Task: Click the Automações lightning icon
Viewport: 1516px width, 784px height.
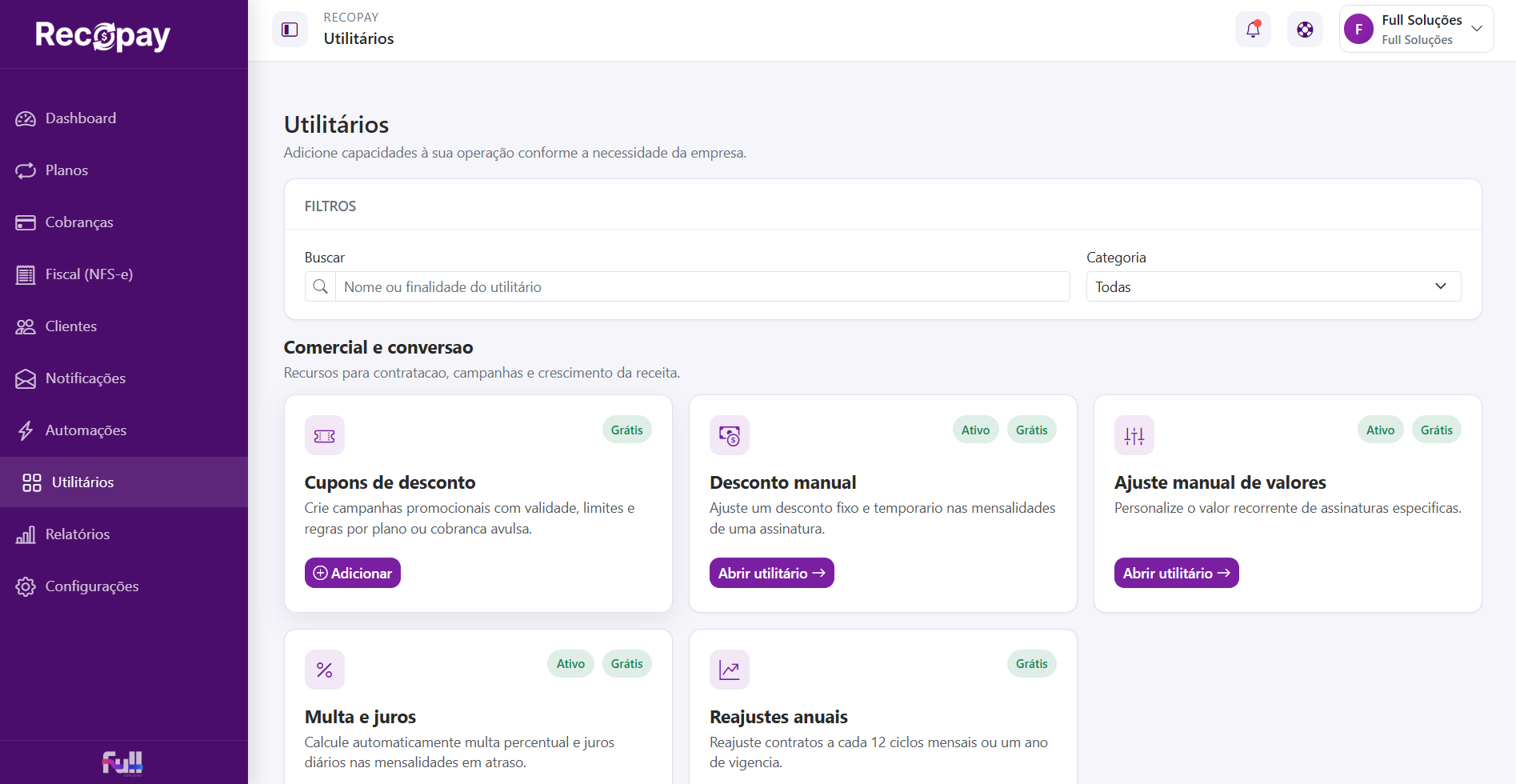Action: [26, 430]
